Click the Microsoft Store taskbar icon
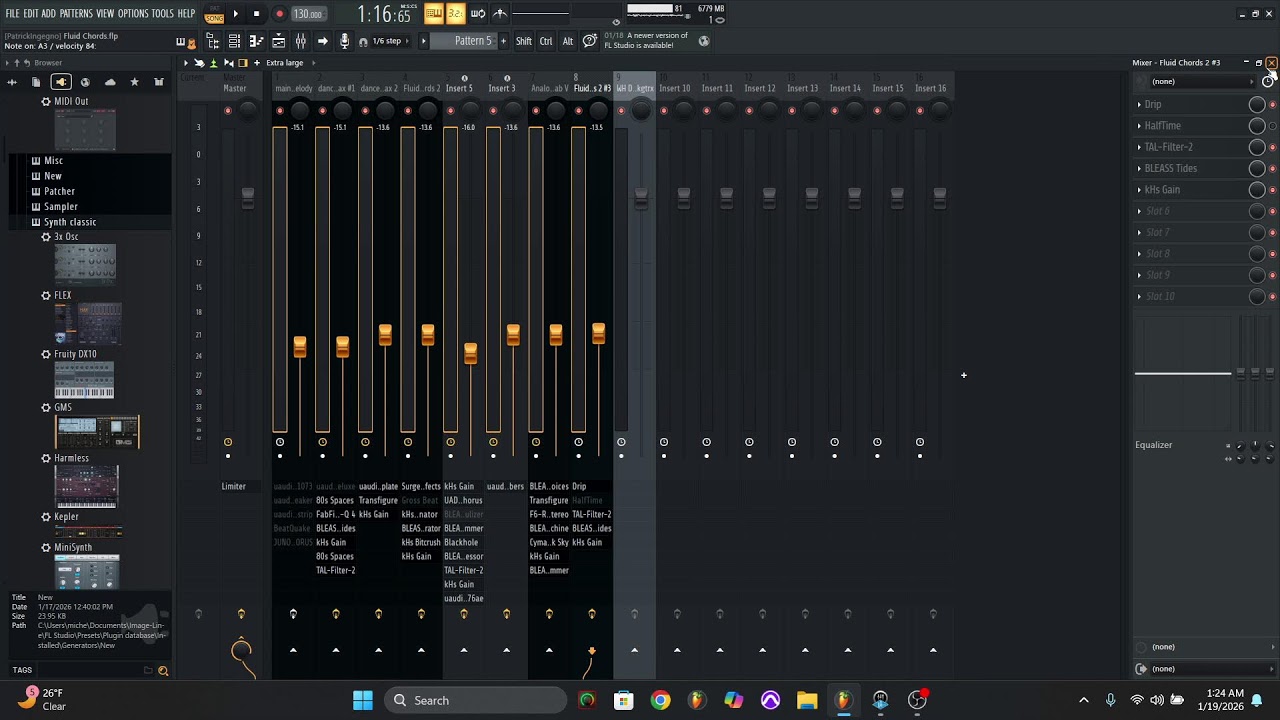 click(x=624, y=700)
